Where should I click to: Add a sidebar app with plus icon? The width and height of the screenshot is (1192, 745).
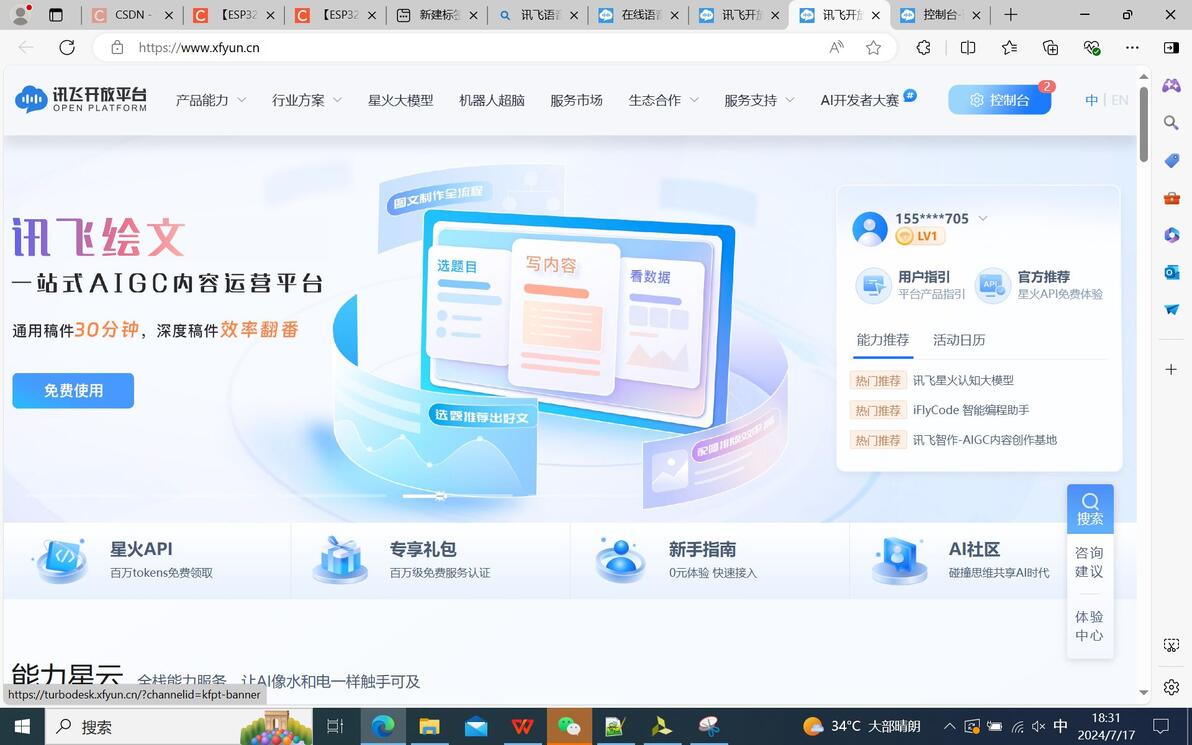tap(1171, 369)
